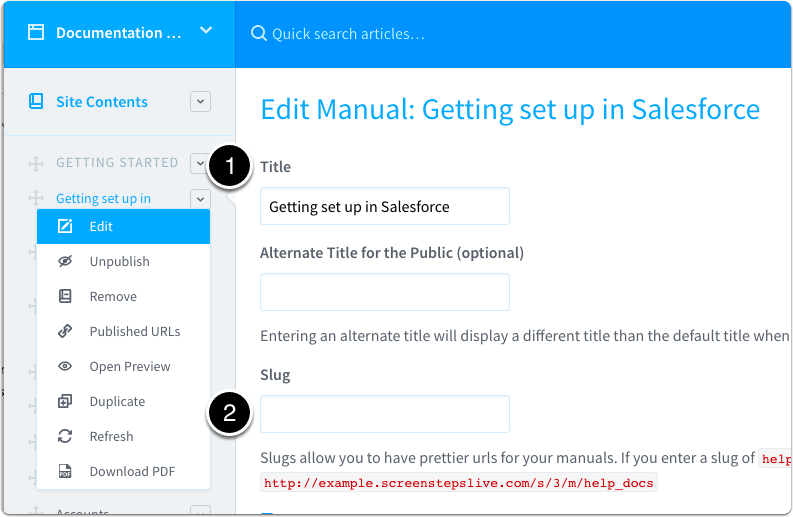Click the Unpublish crossed-eye icon
The height and width of the screenshot is (517, 793).
[x=65, y=261]
